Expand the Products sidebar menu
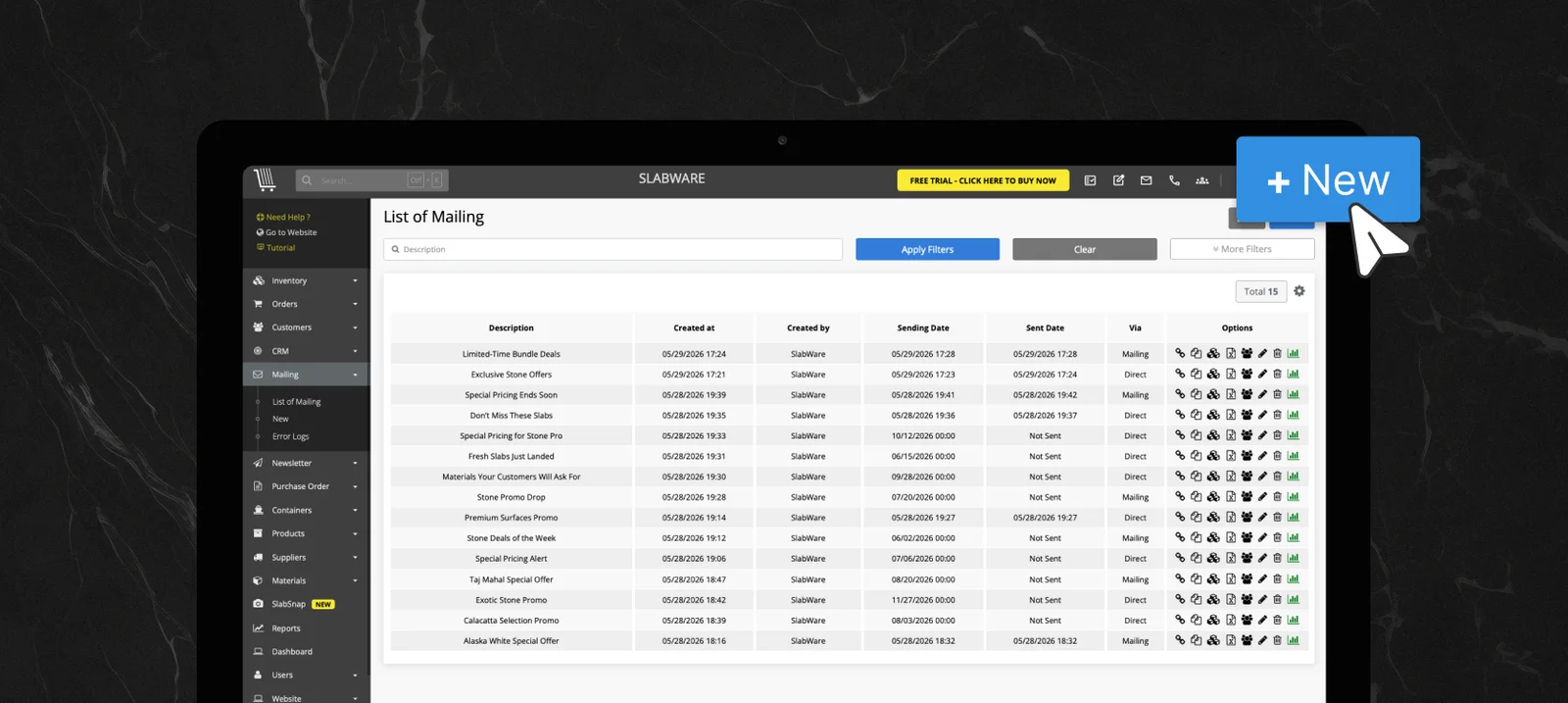The height and width of the screenshot is (703, 1568). [x=306, y=533]
